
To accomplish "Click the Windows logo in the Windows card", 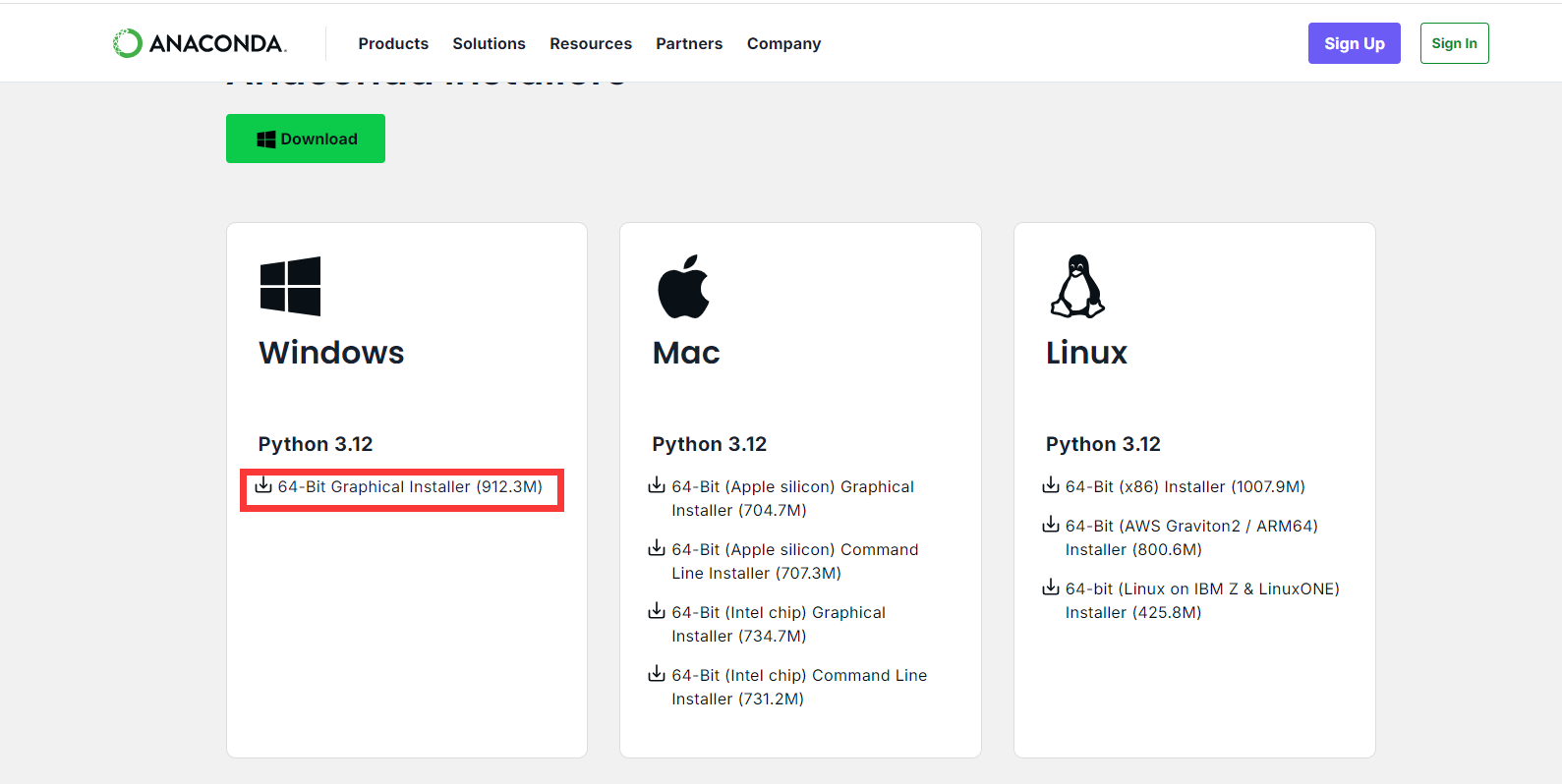I will click(x=290, y=286).
